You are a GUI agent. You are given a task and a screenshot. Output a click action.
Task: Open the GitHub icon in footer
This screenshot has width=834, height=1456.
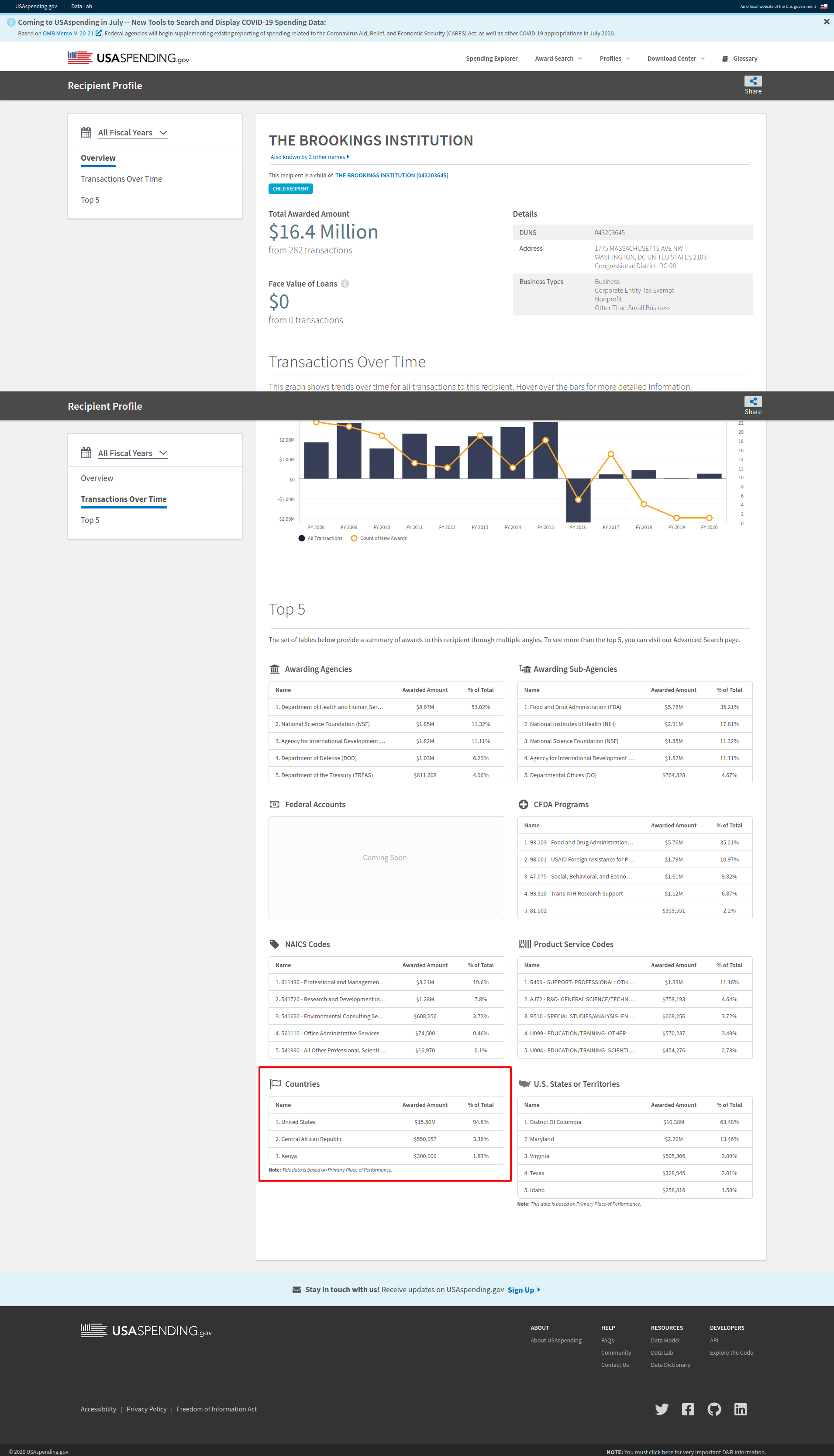[x=714, y=1409]
